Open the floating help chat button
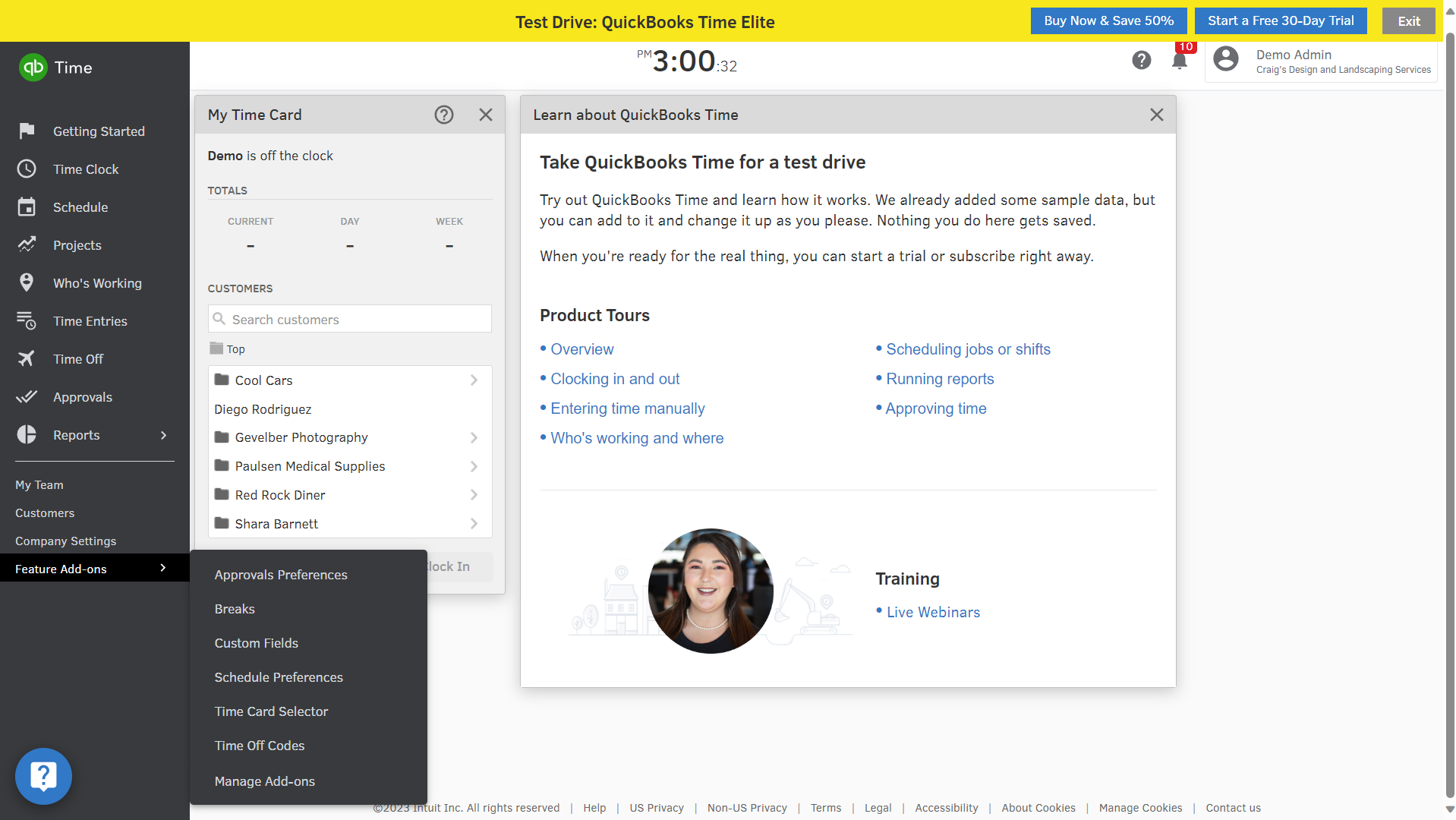The height and width of the screenshot is (820, 1456). coord(43,776)
